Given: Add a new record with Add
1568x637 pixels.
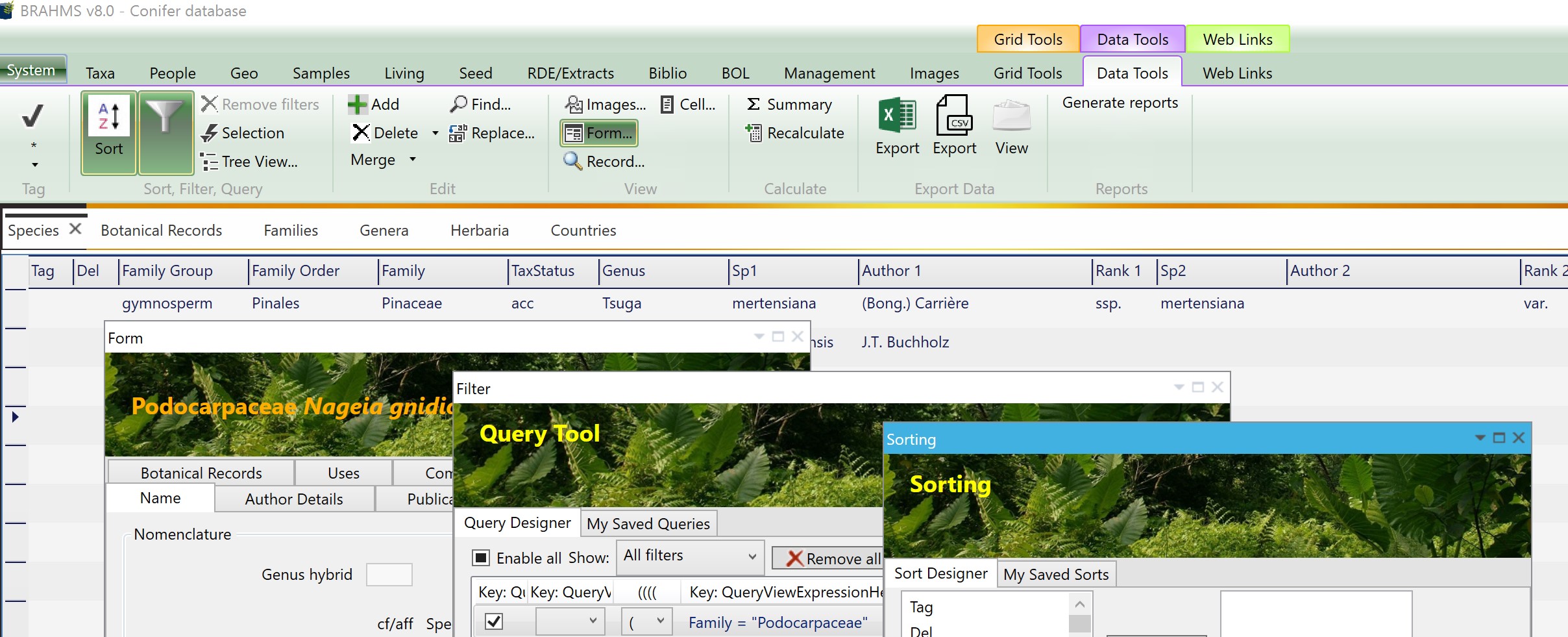Looking at the screenshot, I should coord(374,105).
